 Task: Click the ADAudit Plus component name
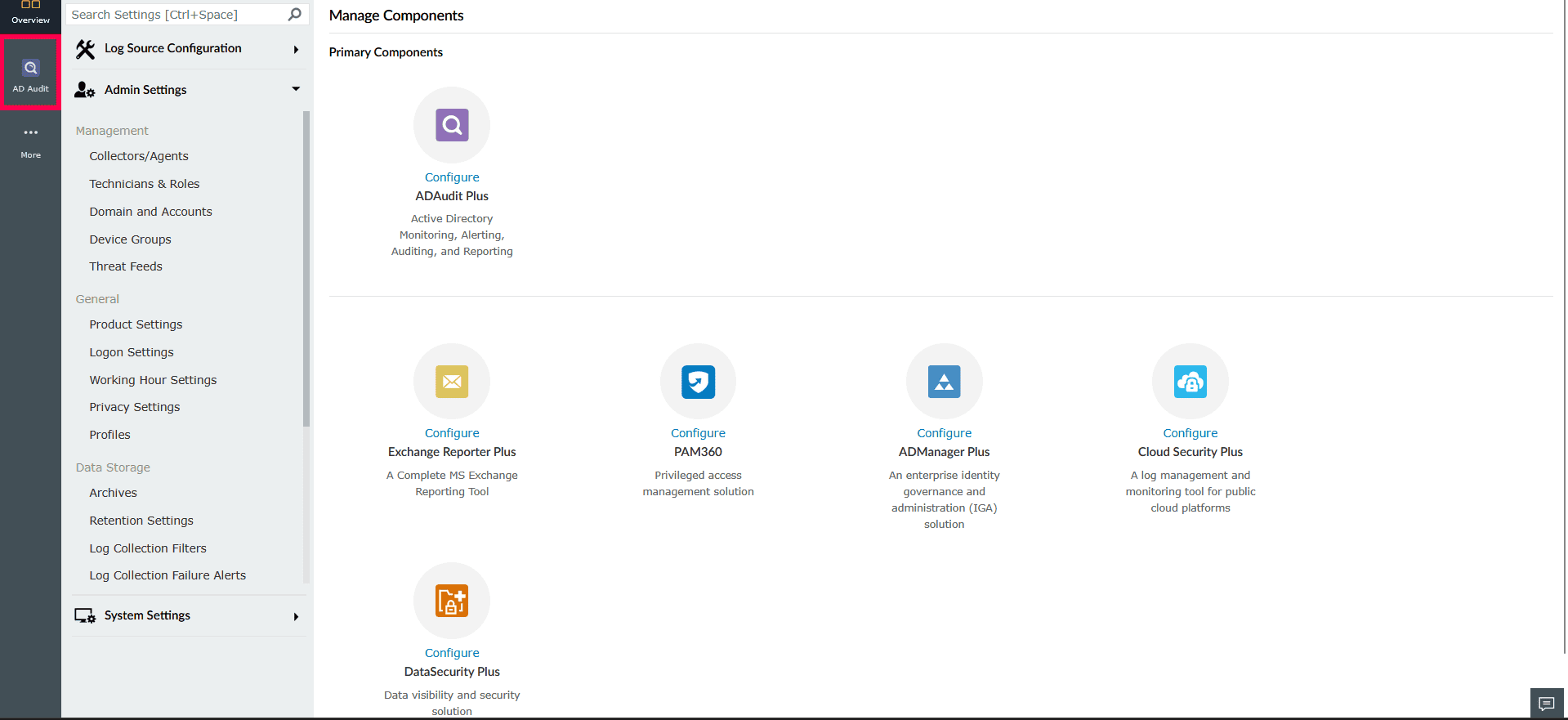pos(452,196)
